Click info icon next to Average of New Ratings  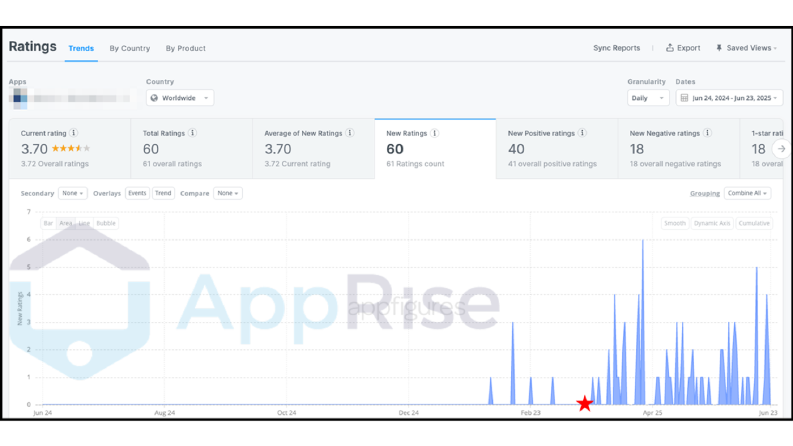point(349,133)
